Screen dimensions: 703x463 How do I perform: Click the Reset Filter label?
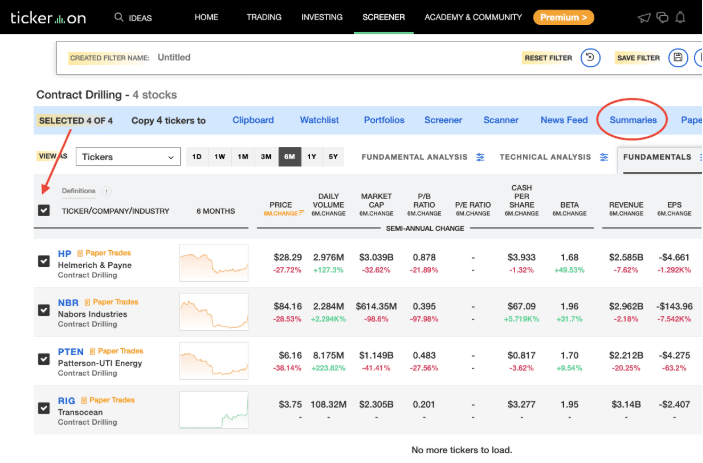548,58
